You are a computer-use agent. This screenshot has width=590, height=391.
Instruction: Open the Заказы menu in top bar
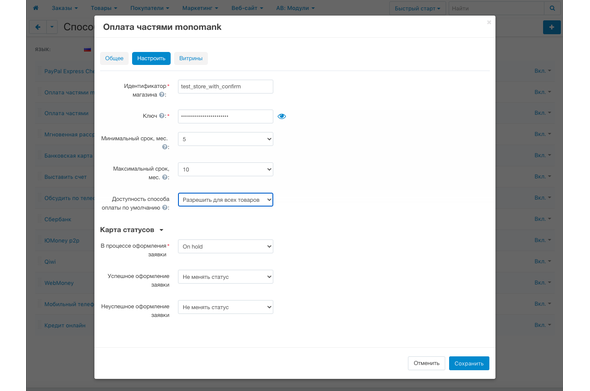[x=65, y=8]
